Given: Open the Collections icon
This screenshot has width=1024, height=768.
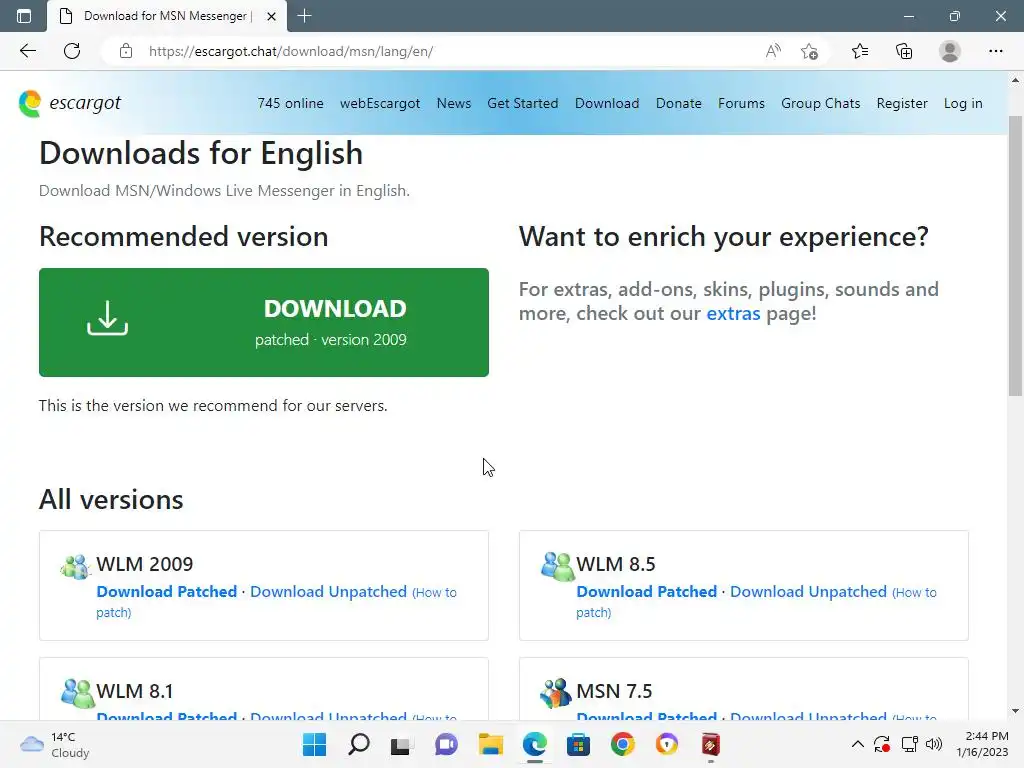Looking at the screenshot, I should 904,51.
